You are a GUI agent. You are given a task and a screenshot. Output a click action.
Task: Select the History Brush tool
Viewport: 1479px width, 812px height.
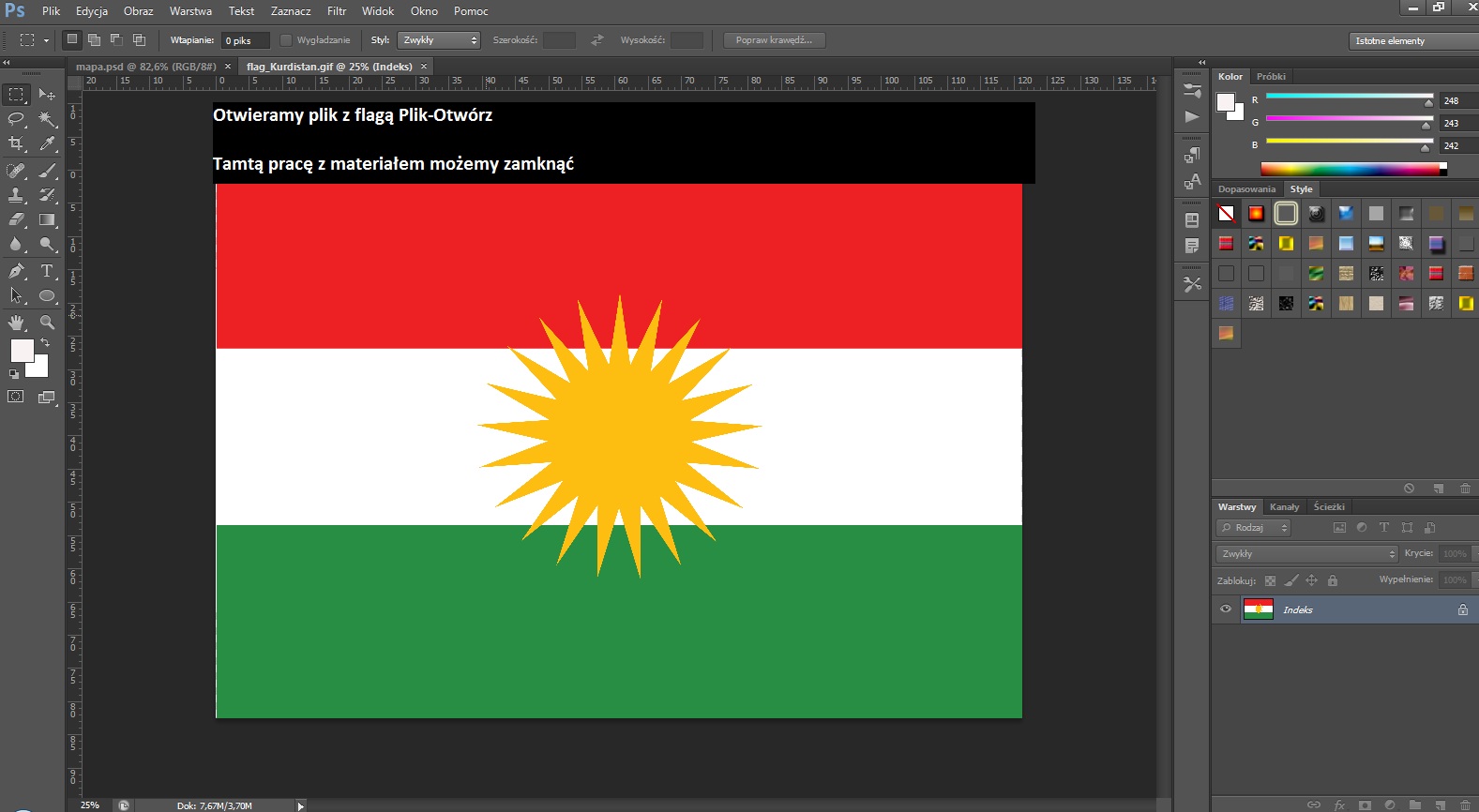point(47,195)
